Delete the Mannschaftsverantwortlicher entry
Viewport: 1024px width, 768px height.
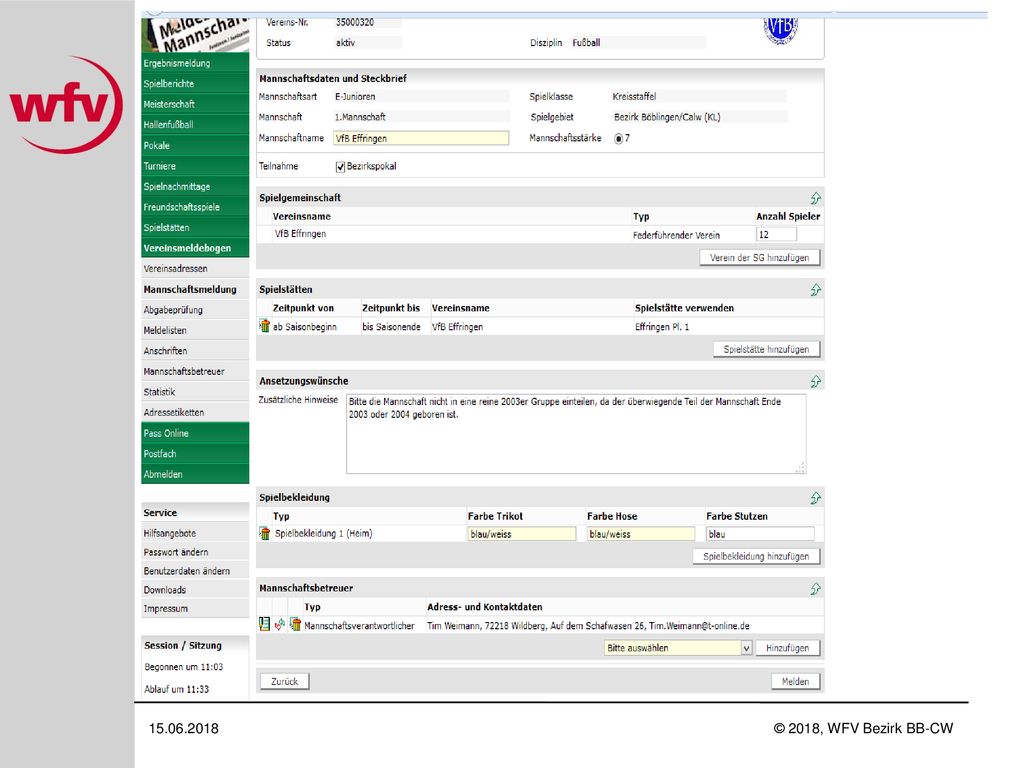pos(295,624)
